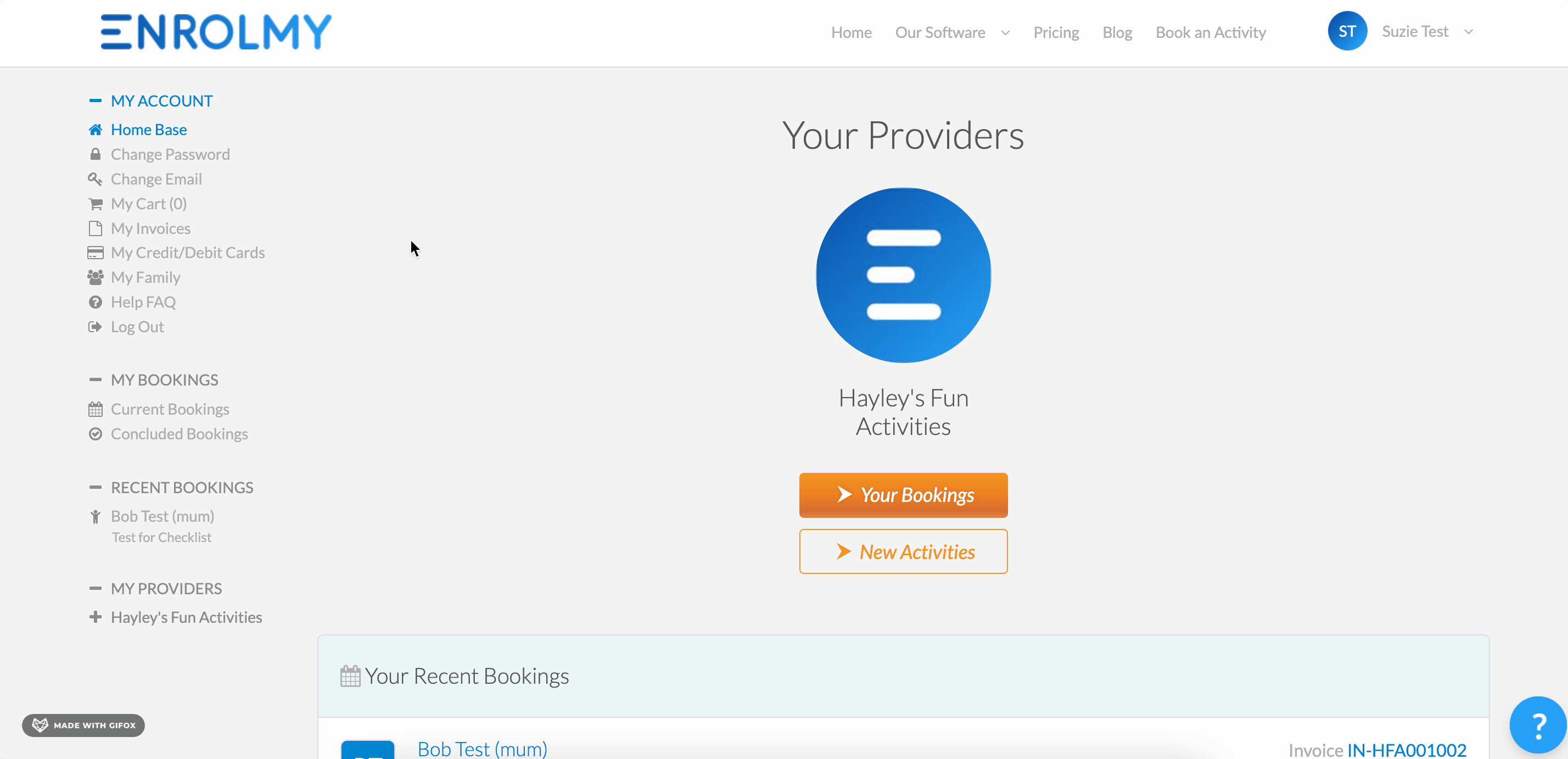Open Bob Test (mum) recent booking title
1568x759 pixels.
[x=482, y=749]
